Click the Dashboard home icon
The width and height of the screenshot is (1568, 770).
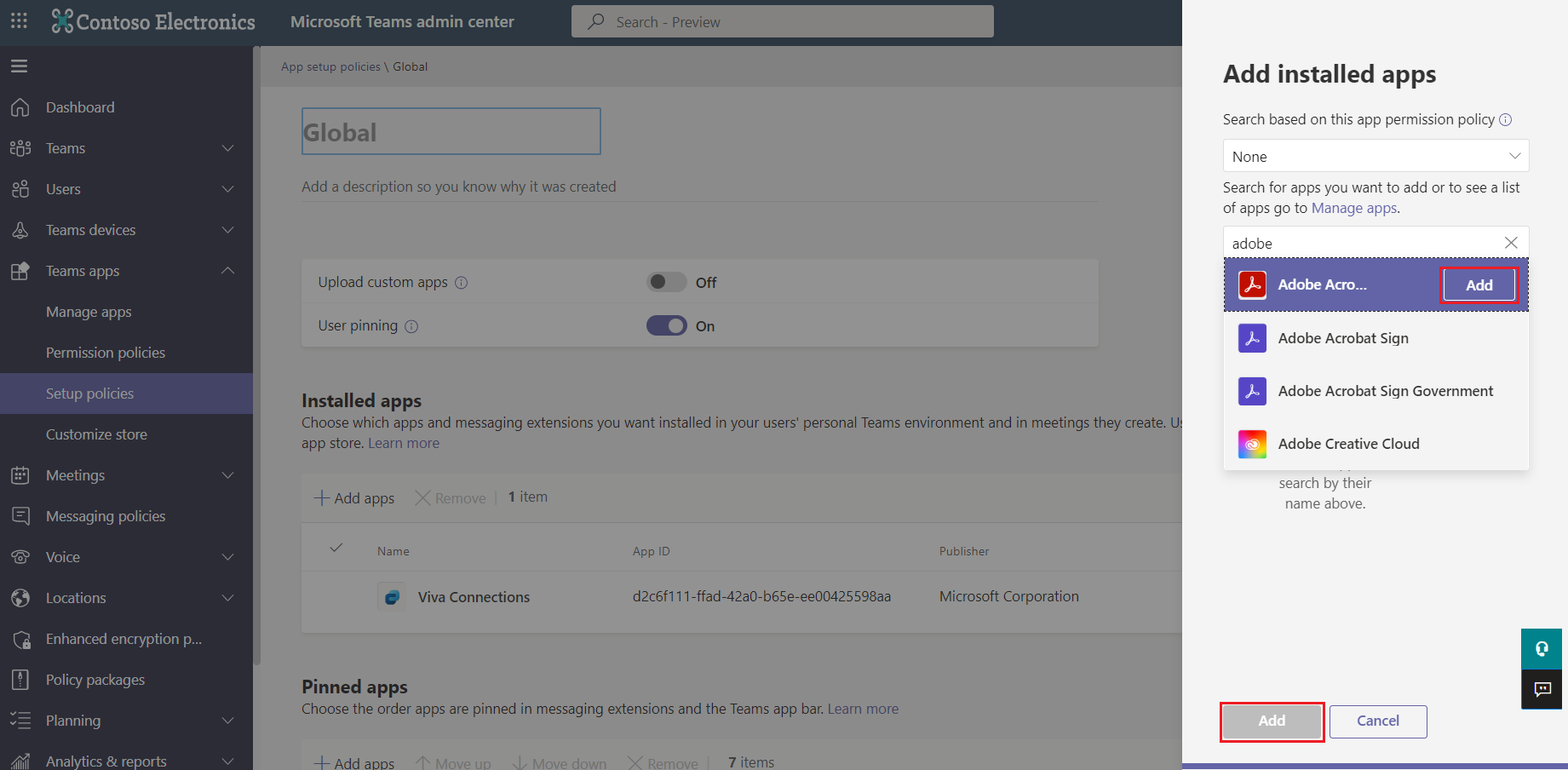pos(20,107)
